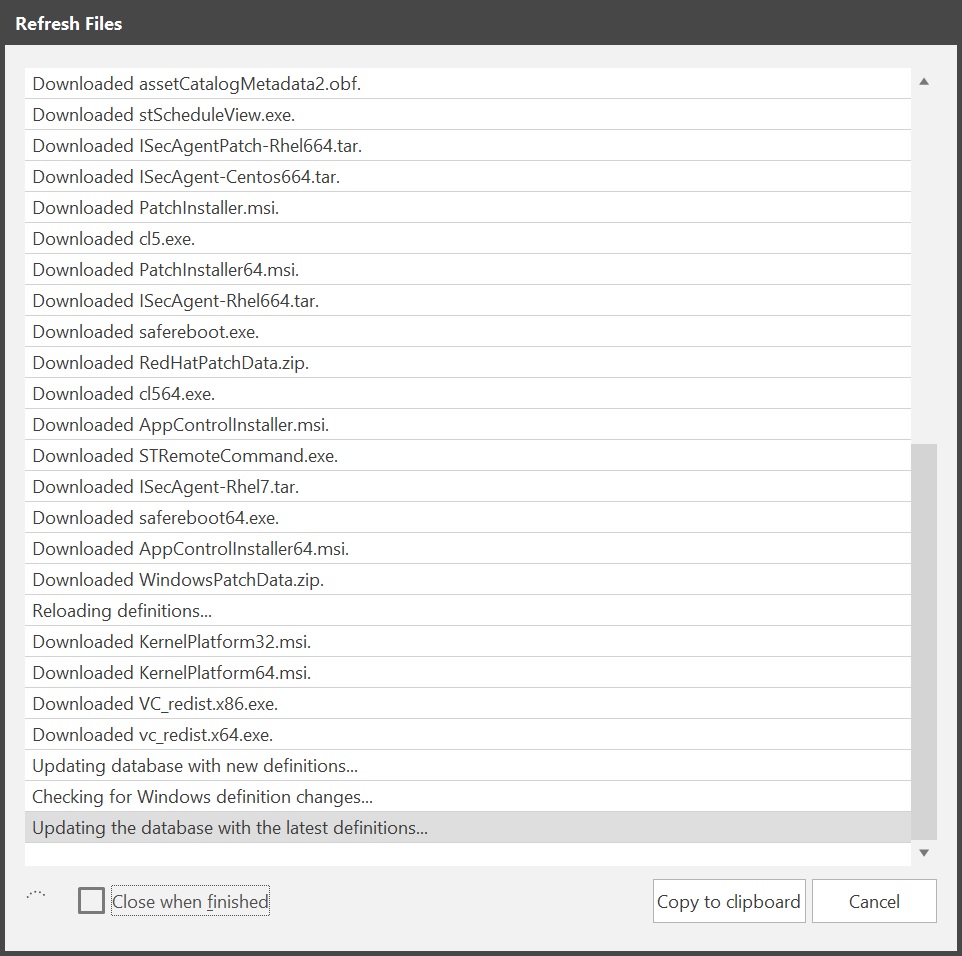Screen dimensions: 962x956
Task: Enable the Close when finished checkbox
Action: [91, 900]
